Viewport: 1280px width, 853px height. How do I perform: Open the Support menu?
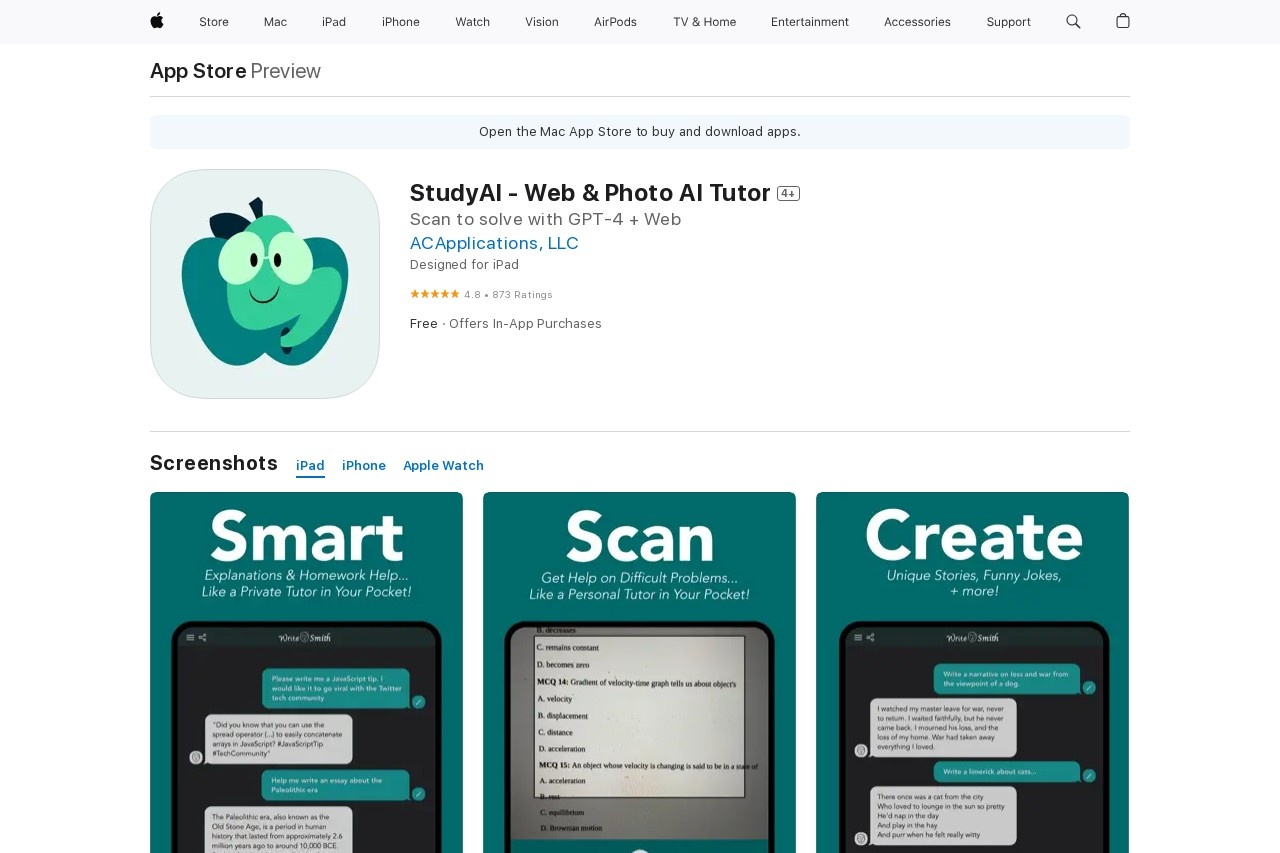(1008, 22)
